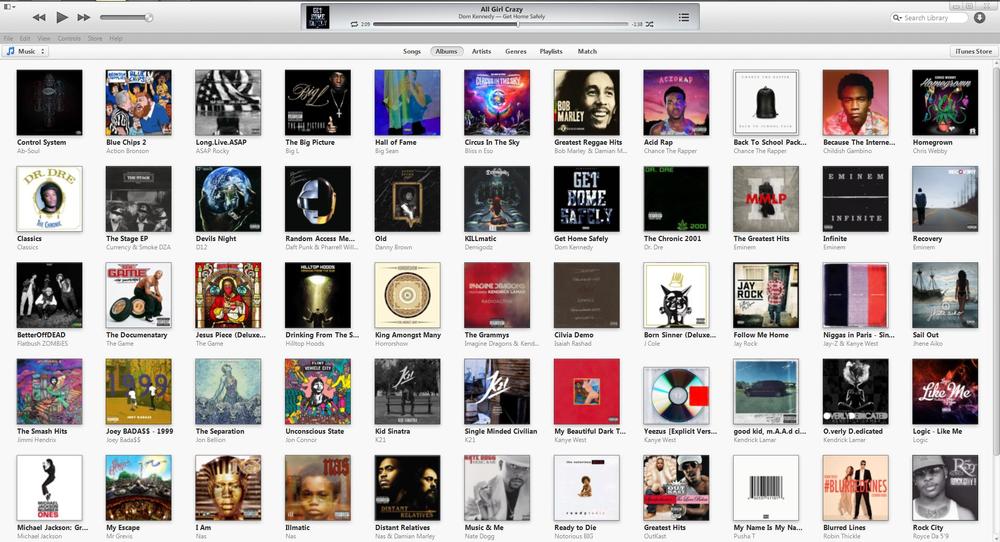Screen dimensions: 1000x542
Task: Click the 'Distant Relatives' album title
Action: (x=402, y=527)
